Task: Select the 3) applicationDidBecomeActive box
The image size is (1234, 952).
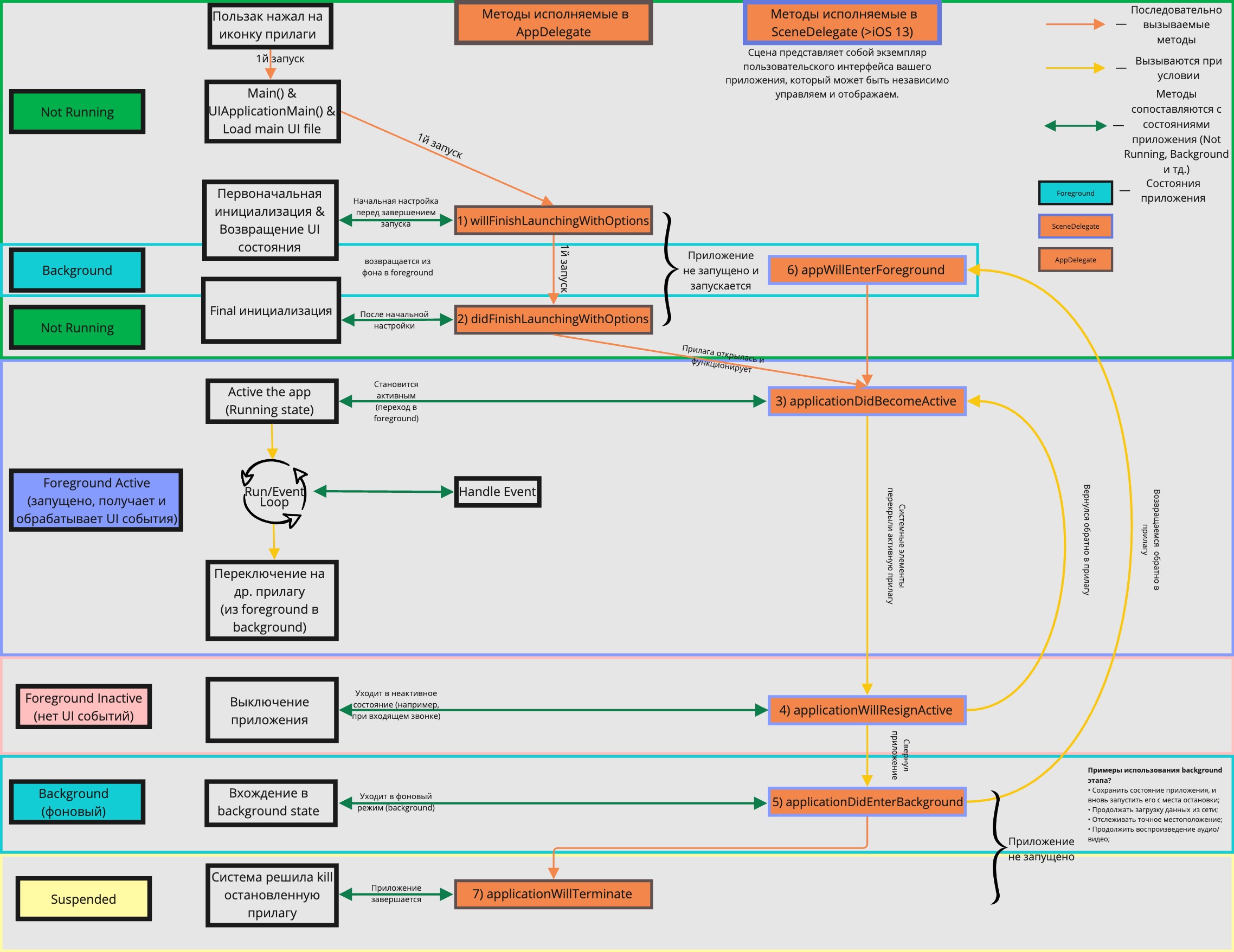Action: tap(867, 401)
